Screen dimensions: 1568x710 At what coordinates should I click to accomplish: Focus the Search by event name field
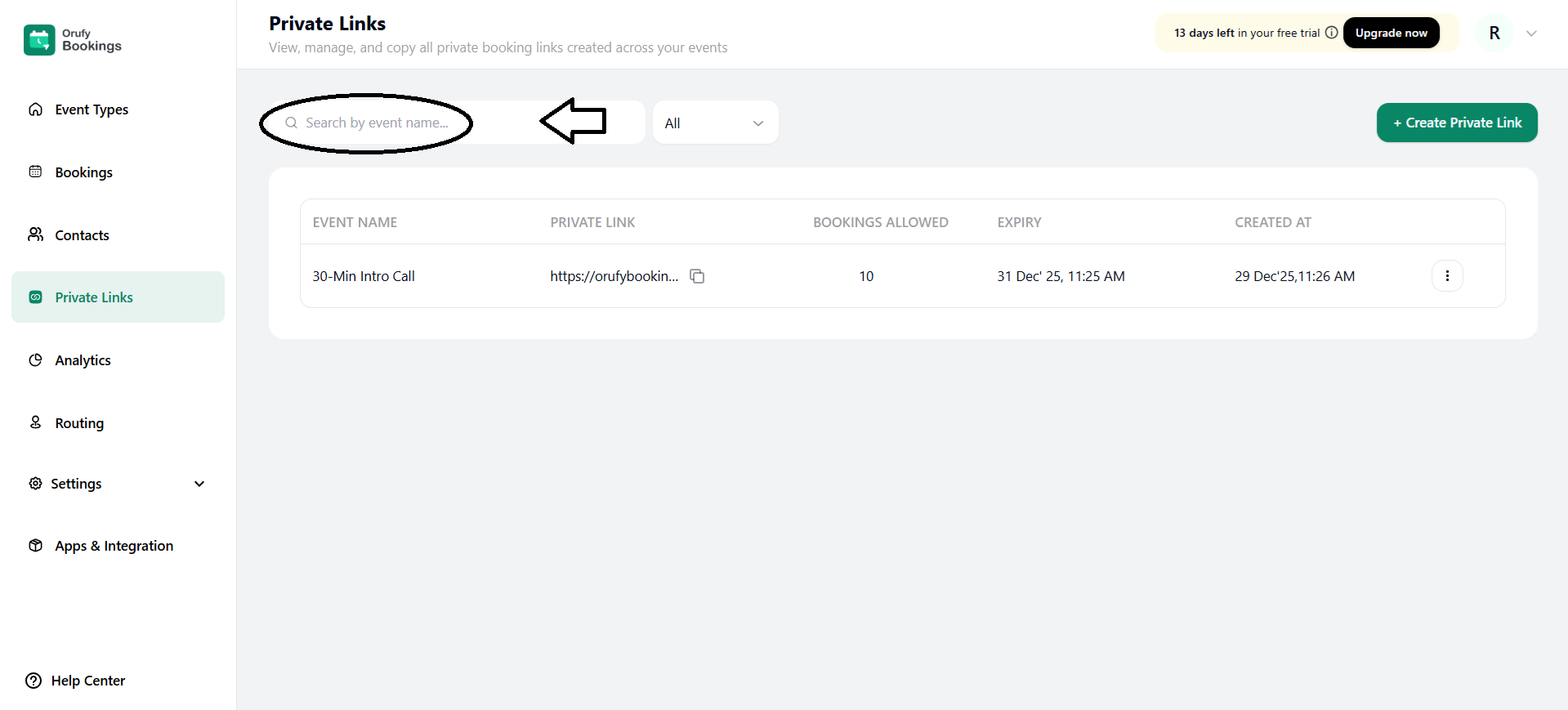coord(458,123)
